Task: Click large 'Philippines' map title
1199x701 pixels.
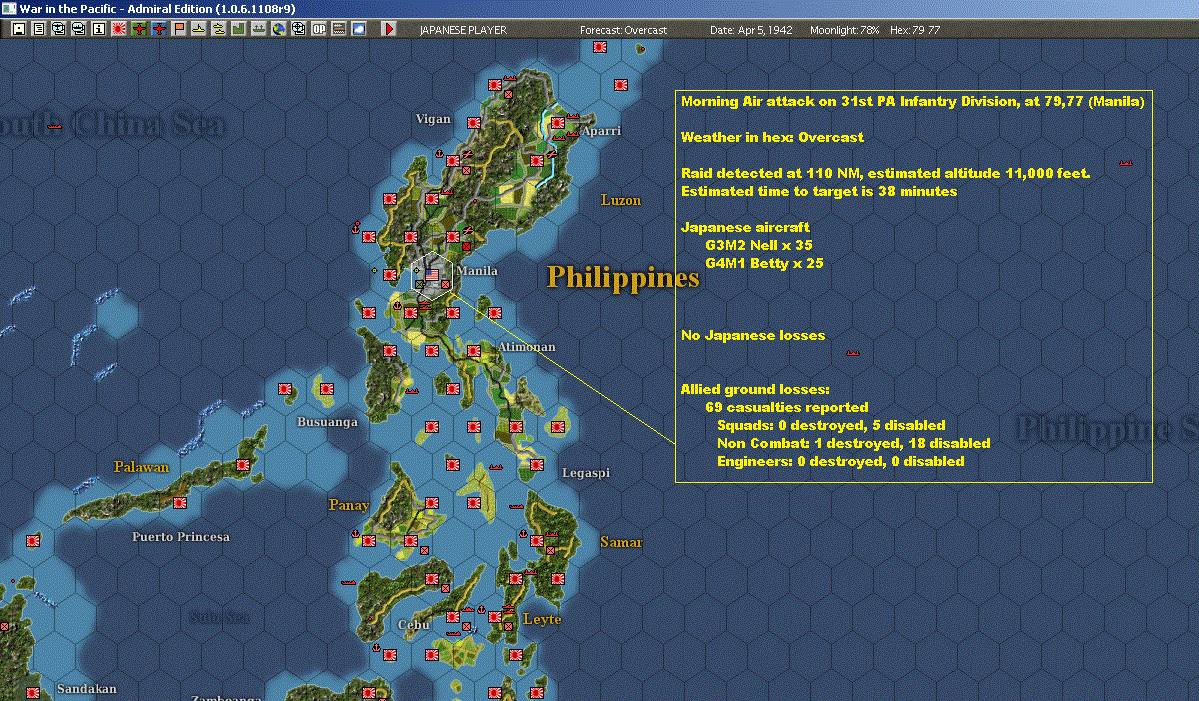Action: pyautogui.click(x=622, y=277)
